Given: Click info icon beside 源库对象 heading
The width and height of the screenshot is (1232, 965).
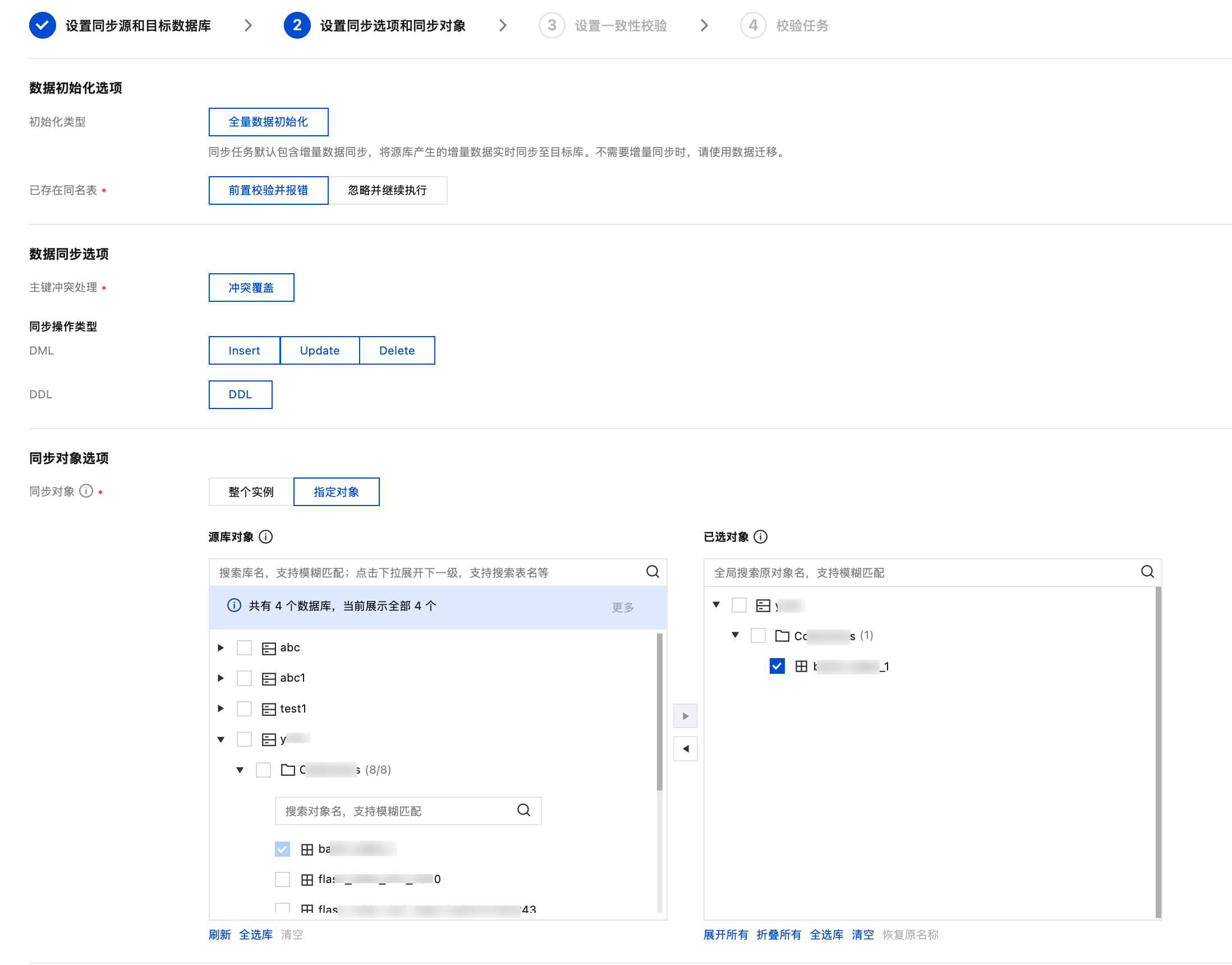Looking at the screenshot, I should click(265, 537).
